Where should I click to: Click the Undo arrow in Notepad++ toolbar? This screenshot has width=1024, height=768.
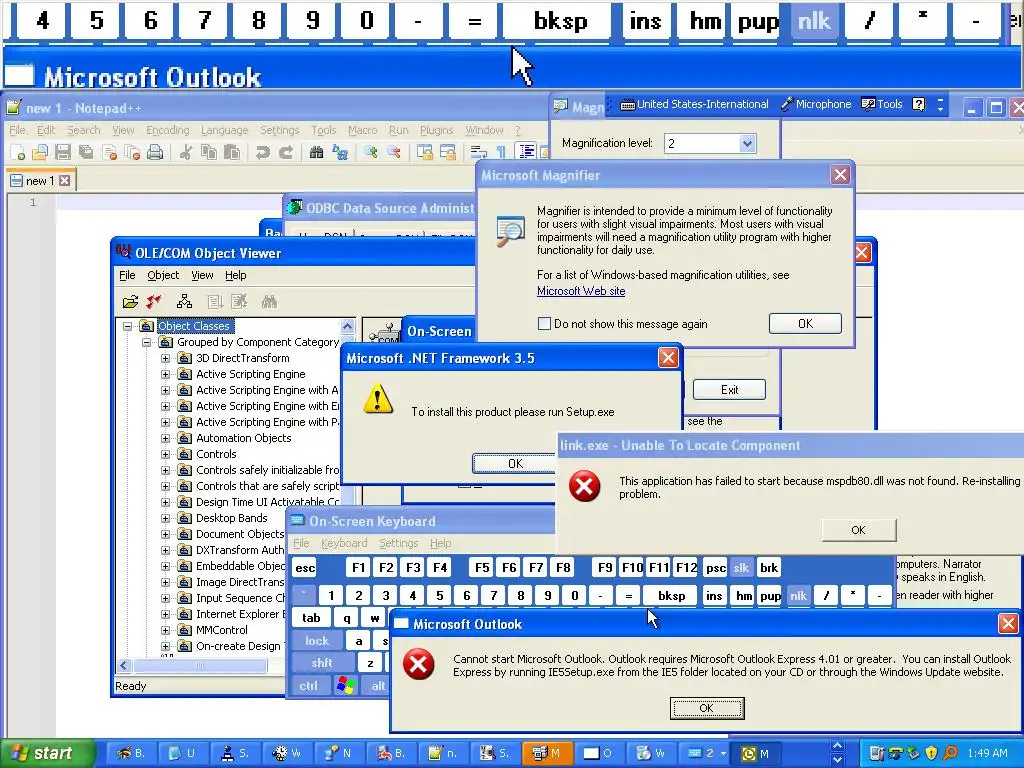[x=263, y=153]
